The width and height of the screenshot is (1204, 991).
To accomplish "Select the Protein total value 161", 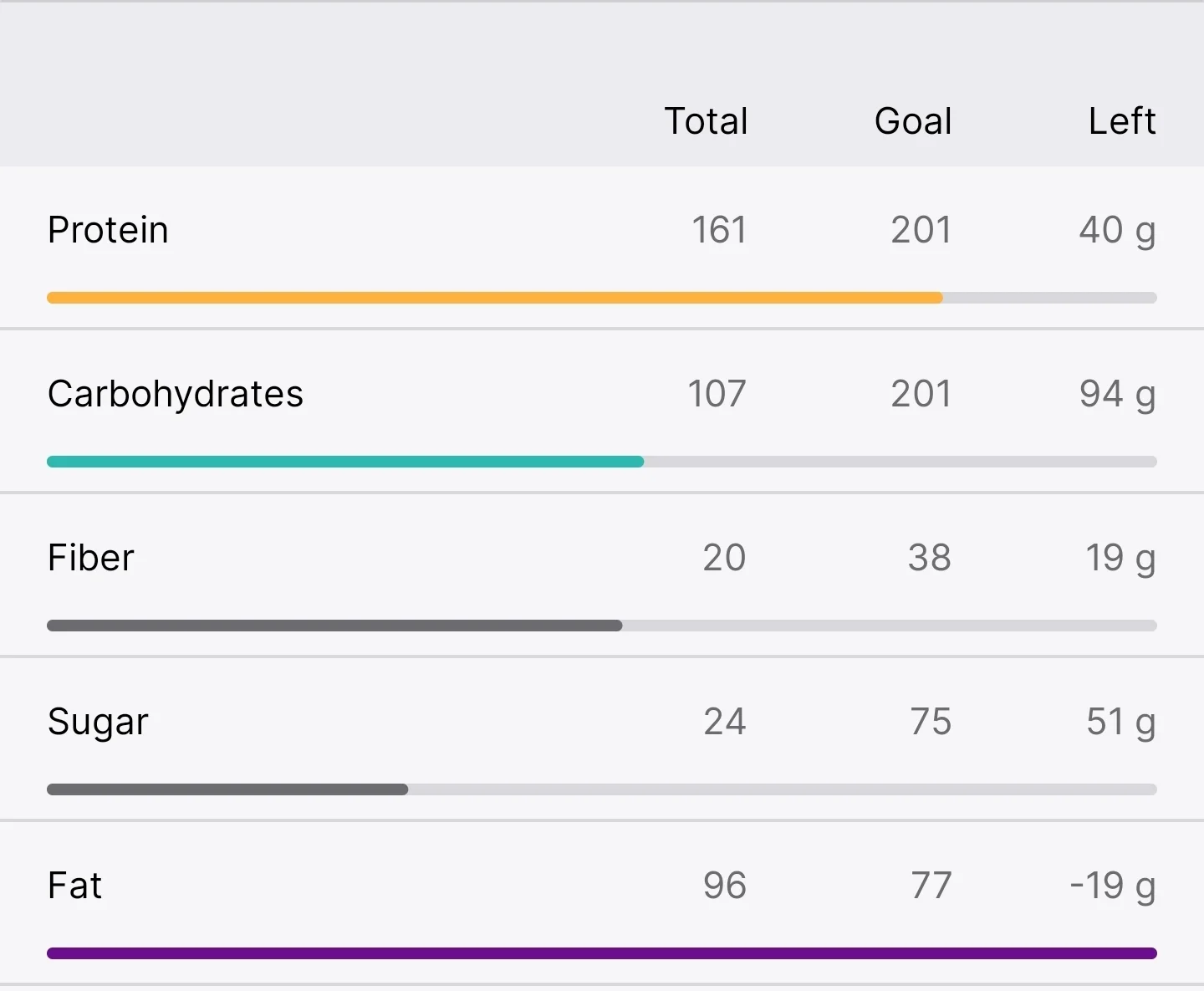I will pyautogui.click(x=719, y=230).
